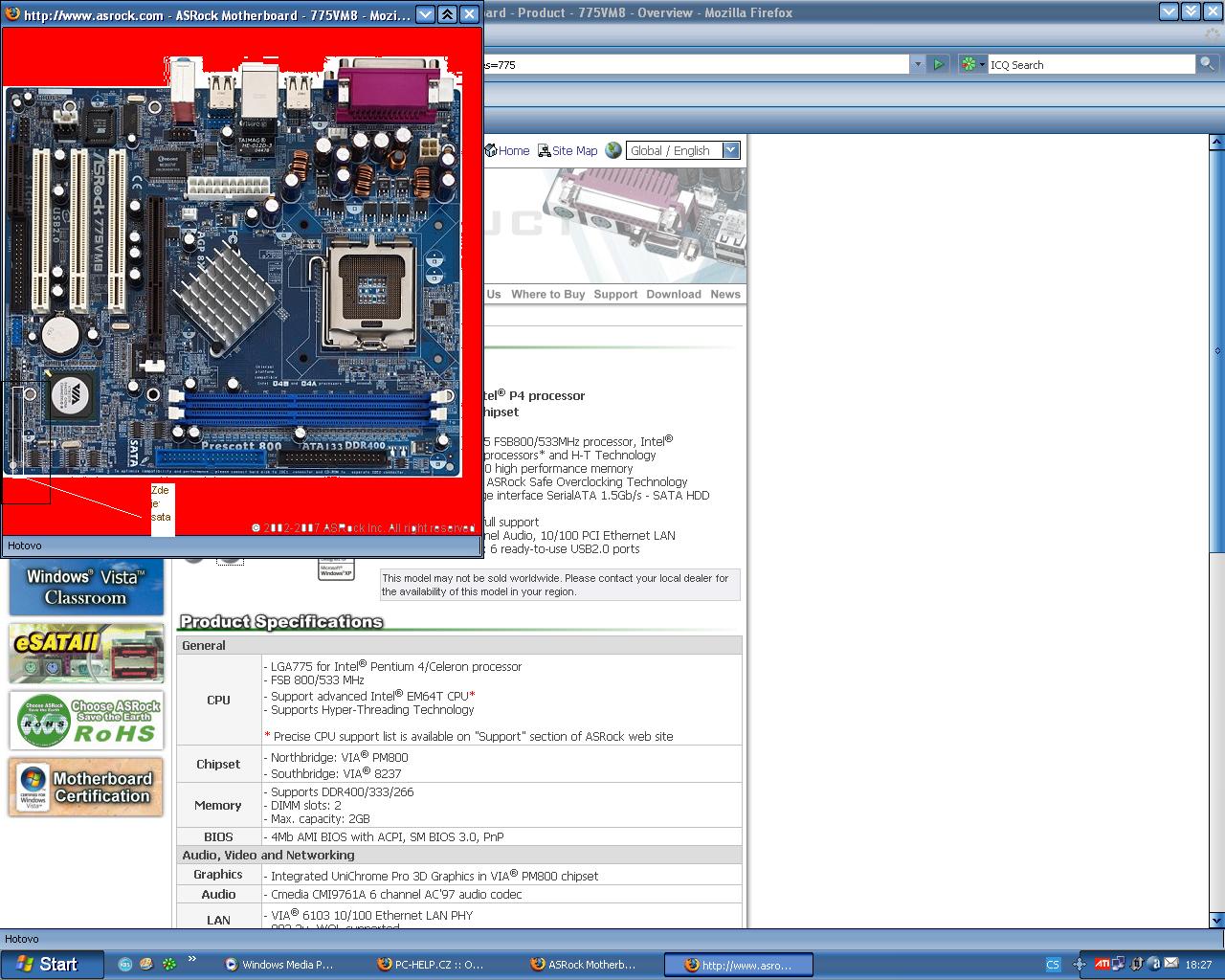1225x980 pixels.
Task: Expand the Quick Launch overflow chevron
Action: [191, 959]
